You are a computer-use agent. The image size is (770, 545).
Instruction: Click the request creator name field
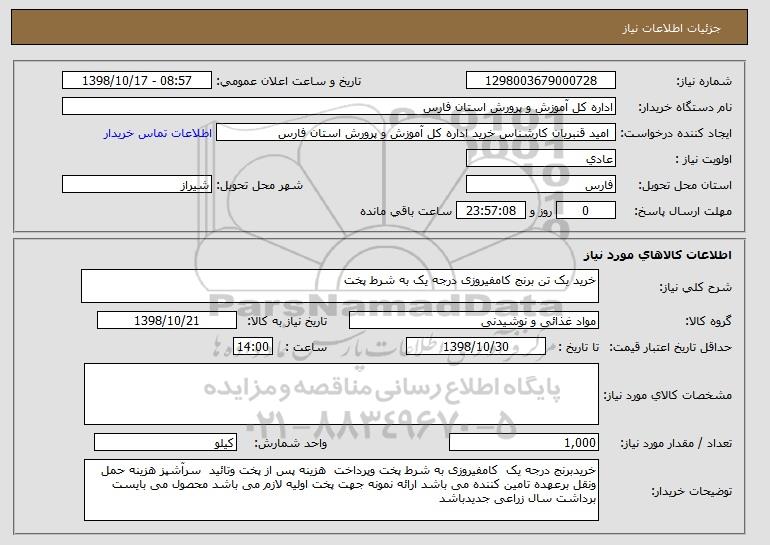pyautogui.click(x=416, y=133)
